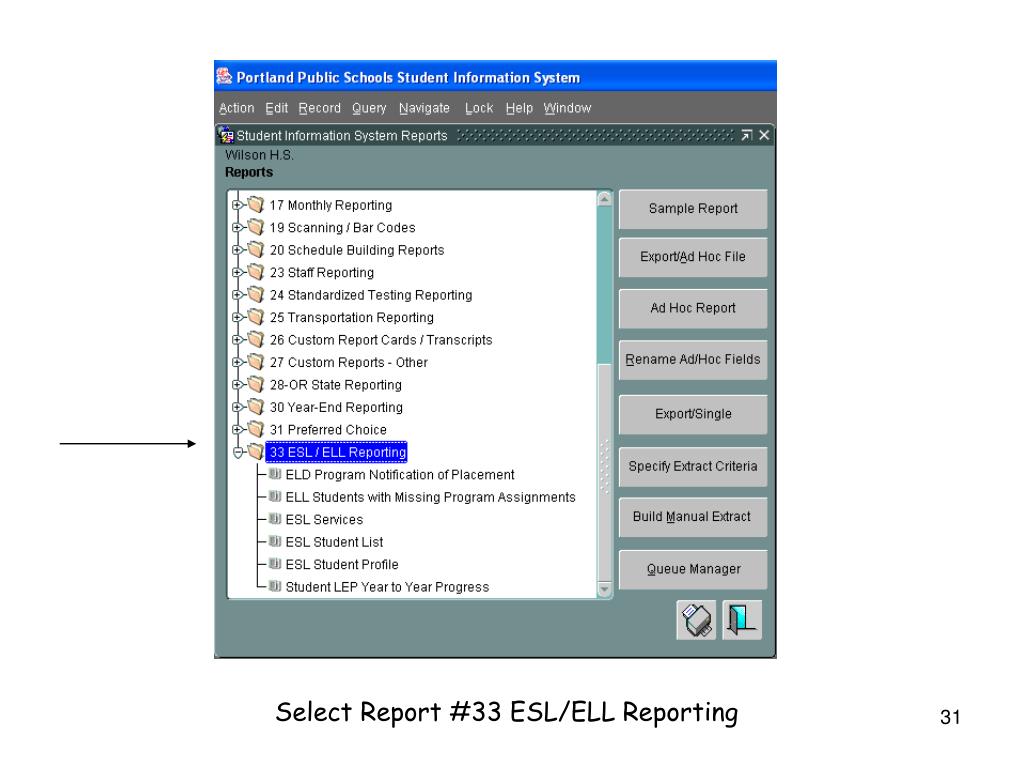Click the folder icon for 27 Custom Reports - Other
The width and height of the screenshot is (1024, 768).
pos(255,362)
